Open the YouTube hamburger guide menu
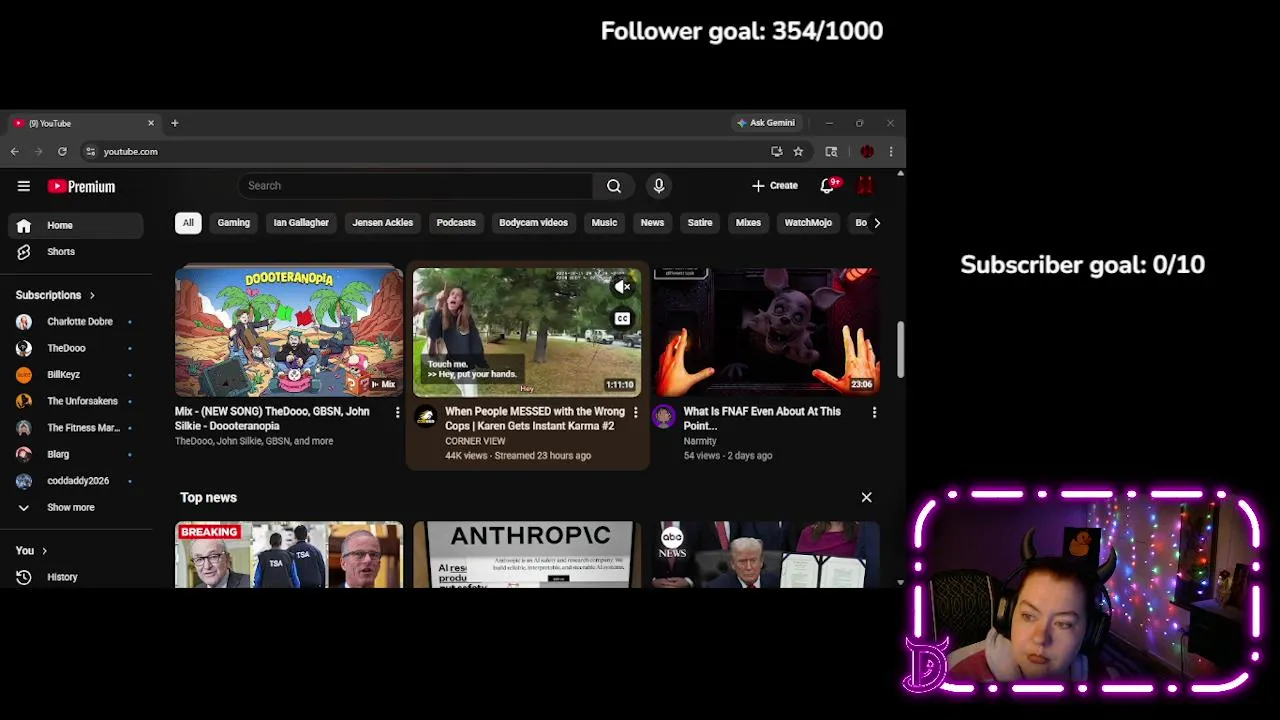Screen dimensions: 1280x720 point(24,186)
